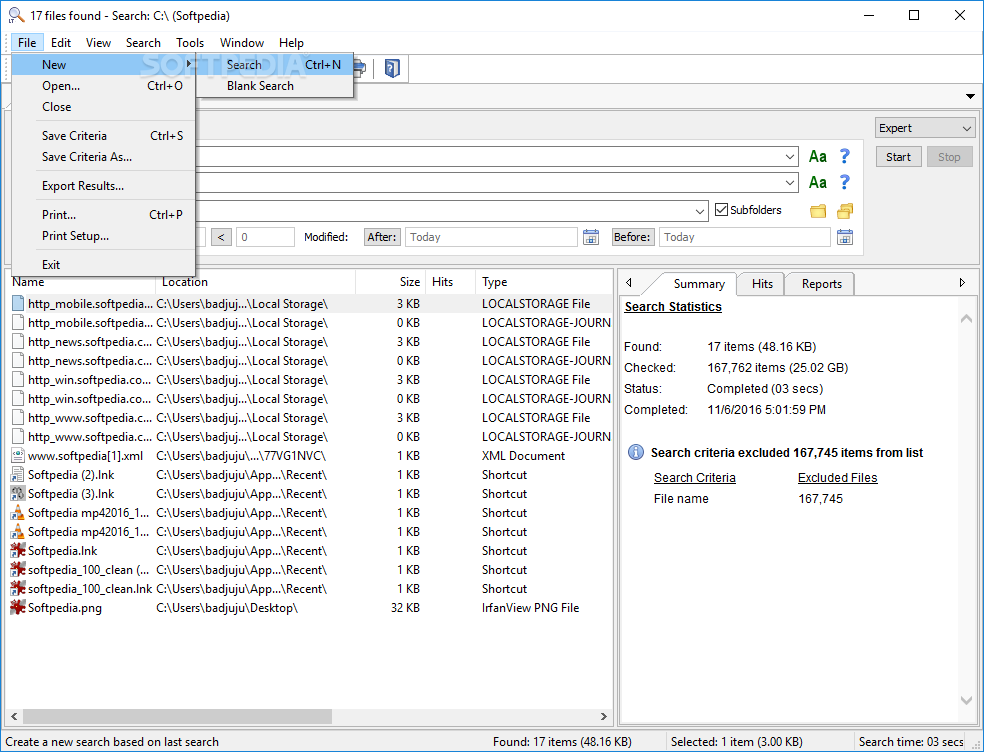The image size is (984, 752).
Task: Open the View menu
Action: [x=99, y=43]
